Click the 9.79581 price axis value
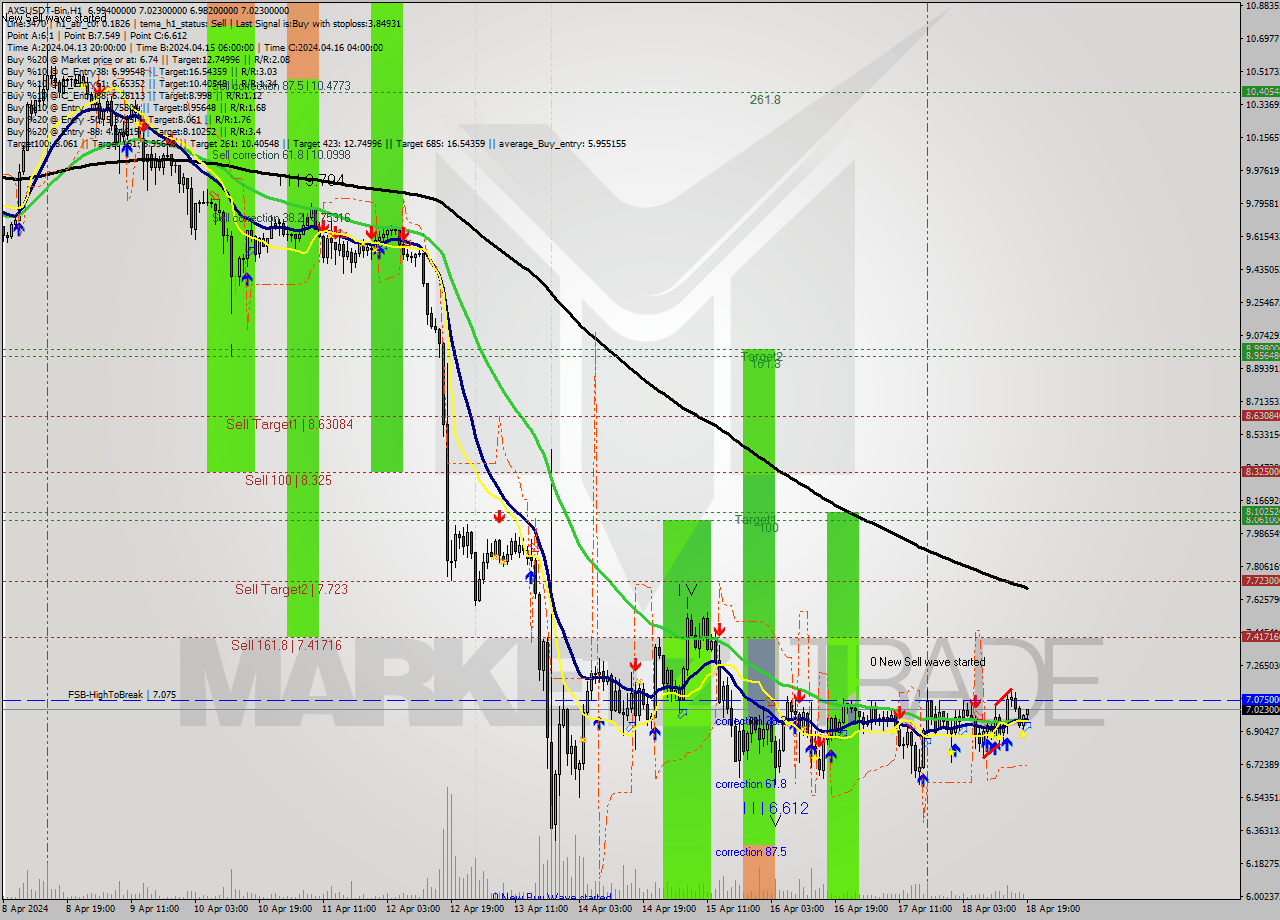 click(x=1262, y=203)
